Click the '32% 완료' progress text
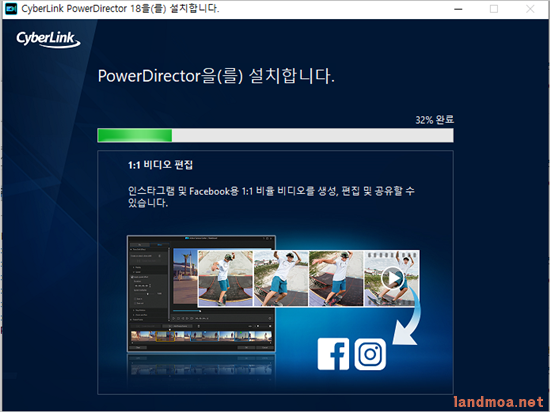The height and width of the screenshot is (412, 550). (435, 120)
